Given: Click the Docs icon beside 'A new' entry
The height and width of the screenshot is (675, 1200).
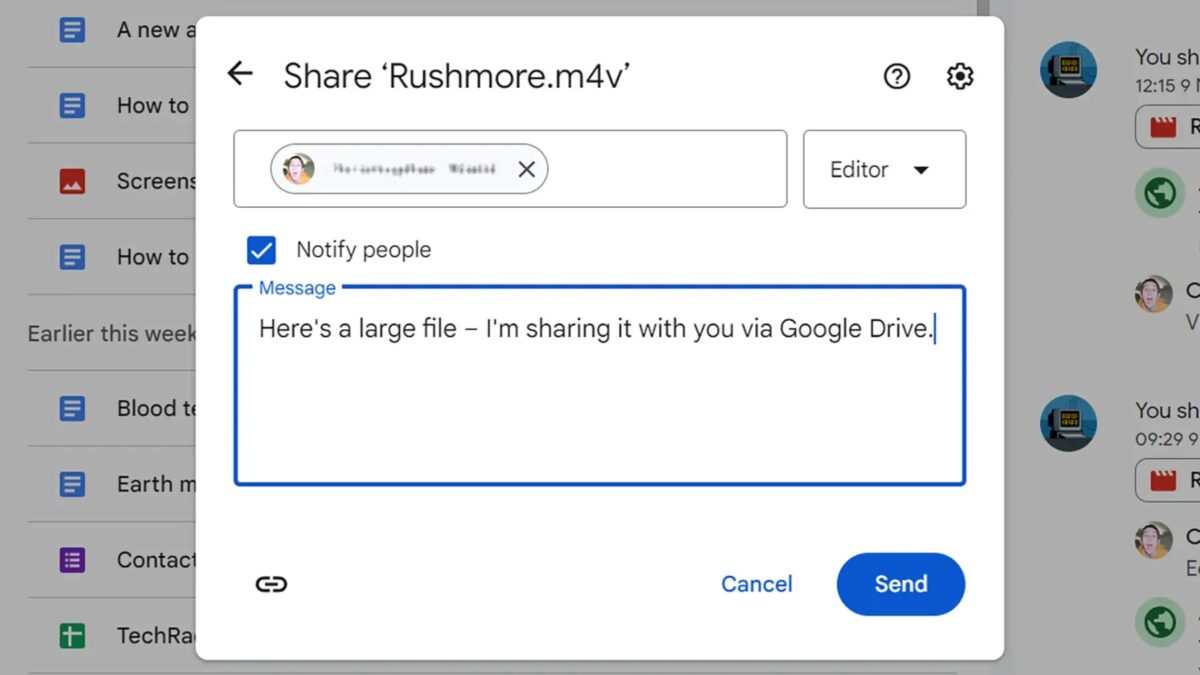Looking at the screenshot, I should pos(73,29).
